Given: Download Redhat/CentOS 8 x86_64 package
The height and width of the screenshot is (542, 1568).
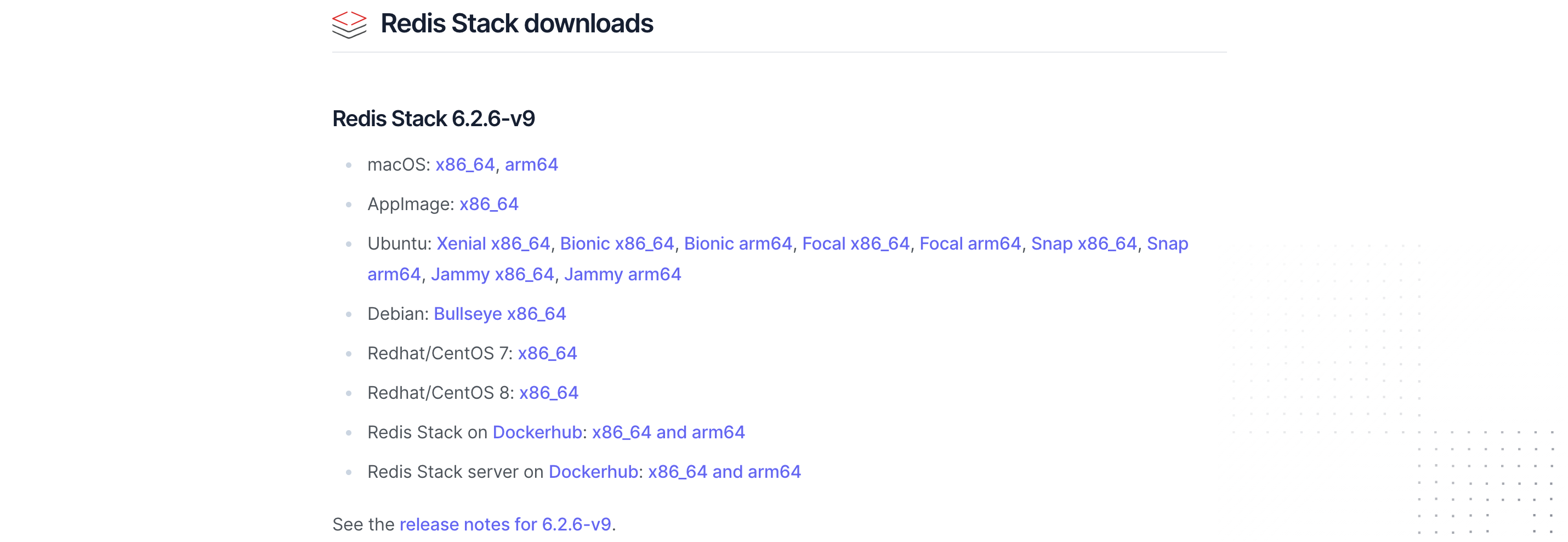Looking at the screenshot, I should click(548, 393).
